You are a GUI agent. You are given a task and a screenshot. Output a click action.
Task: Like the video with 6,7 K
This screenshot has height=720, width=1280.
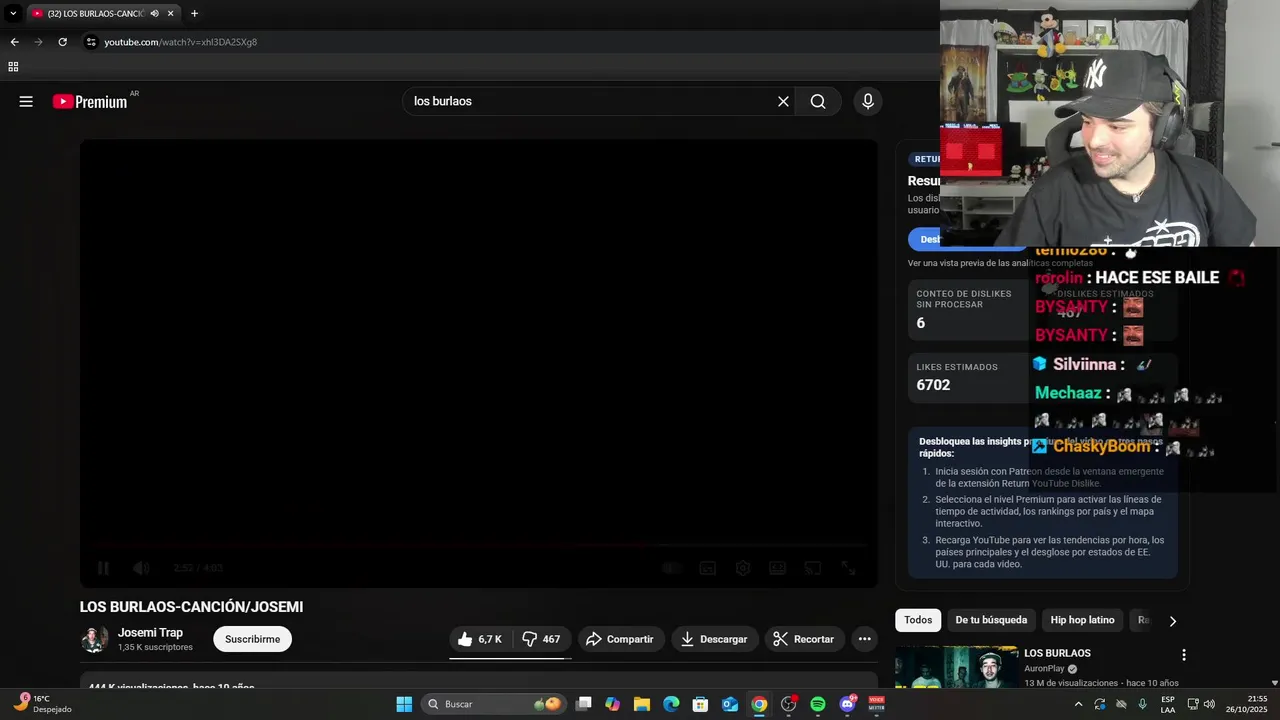pyautogui.click(x=480, y=639)
